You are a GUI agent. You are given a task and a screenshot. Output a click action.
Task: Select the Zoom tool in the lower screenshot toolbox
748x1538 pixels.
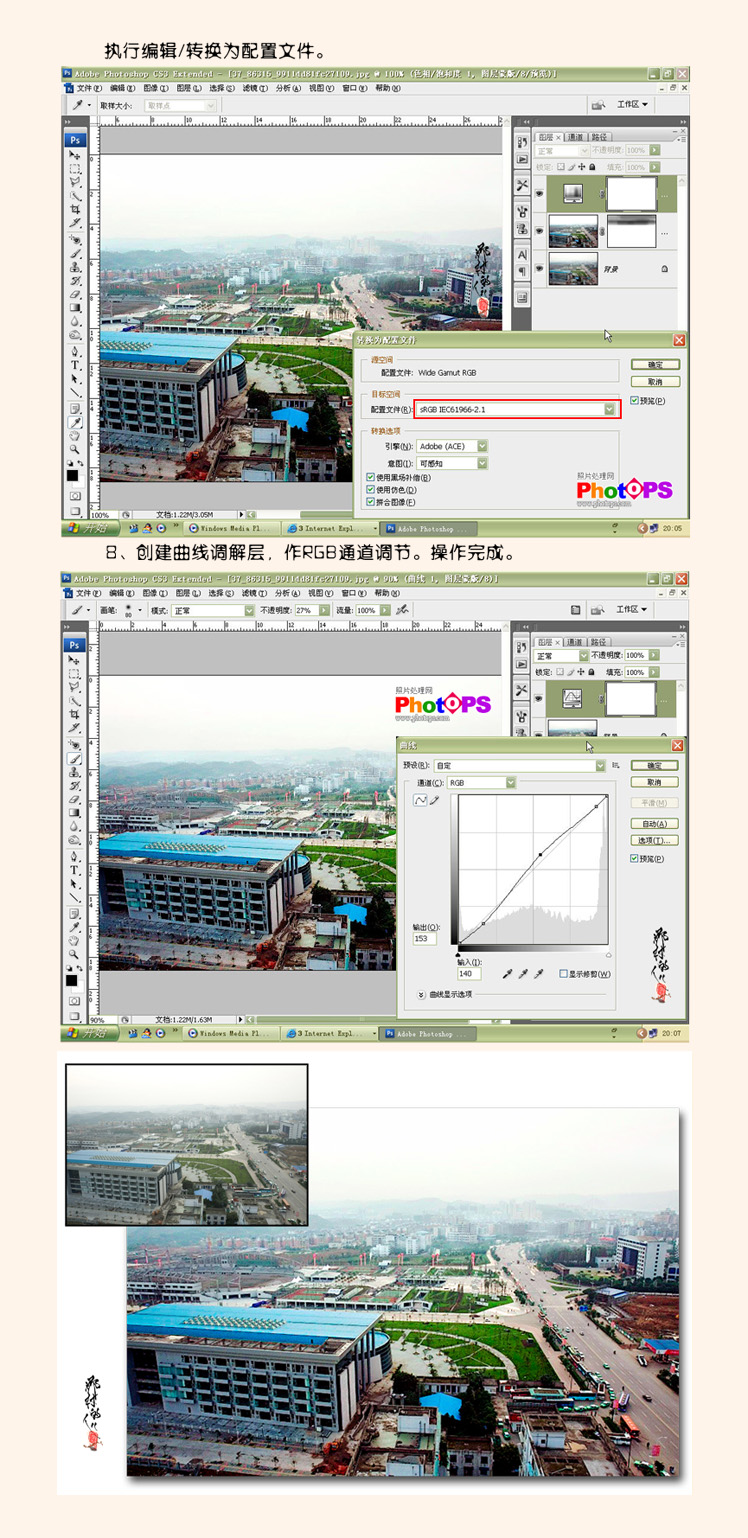(74, 954)
